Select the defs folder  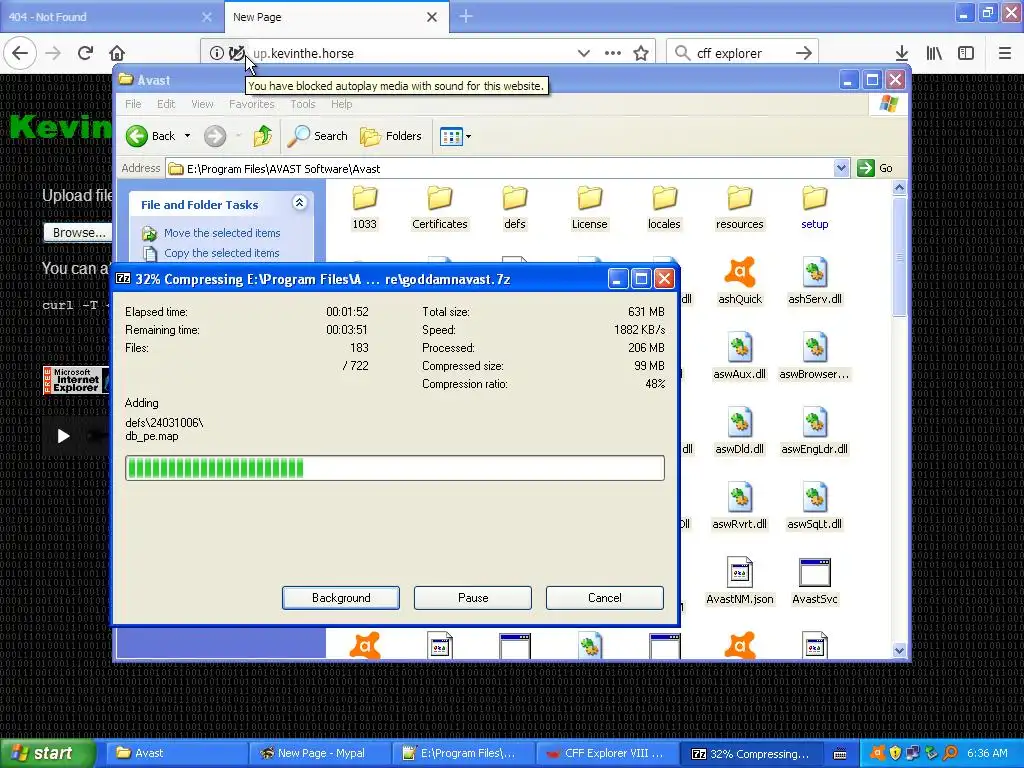pyautogui.click(x=515, y=208)
